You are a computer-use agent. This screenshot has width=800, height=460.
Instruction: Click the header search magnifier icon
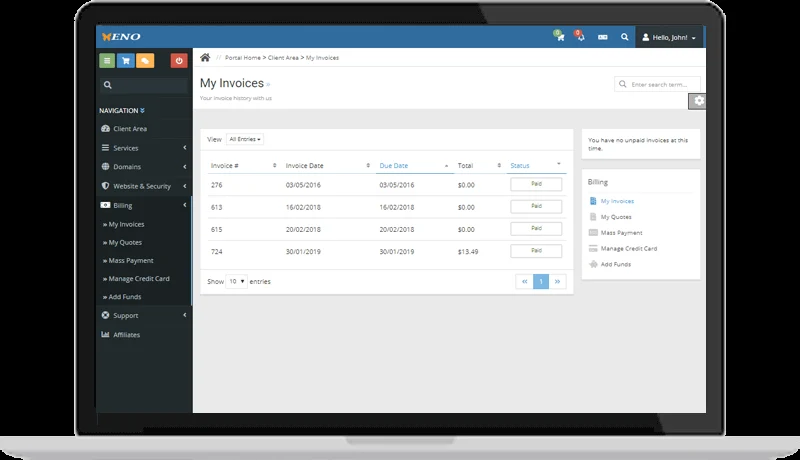624,37
